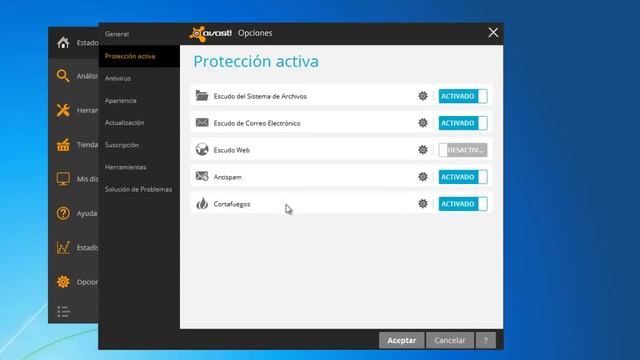640x360 pixels.
Task: Click the Protección activa heading
Action: point(256,61)
